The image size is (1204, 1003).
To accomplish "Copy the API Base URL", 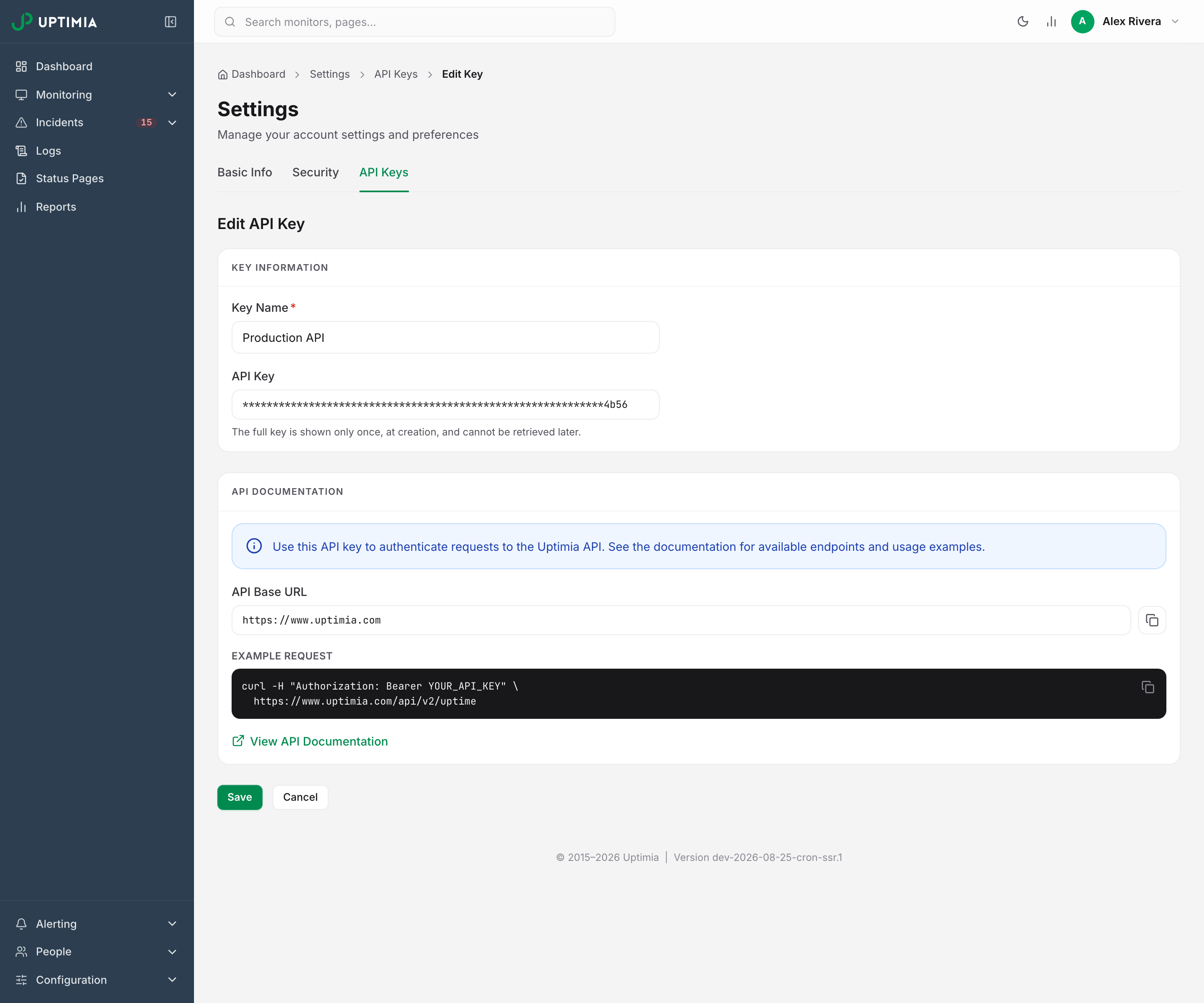I will [1152, 620].
